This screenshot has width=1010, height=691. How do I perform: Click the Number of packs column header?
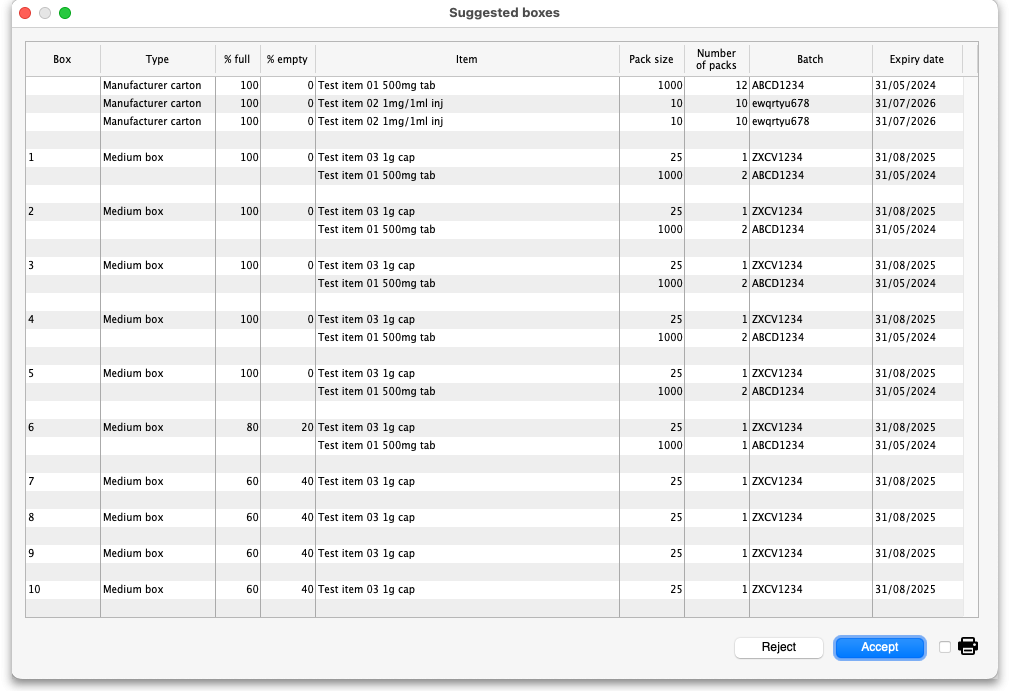click(x=716, y=60)
